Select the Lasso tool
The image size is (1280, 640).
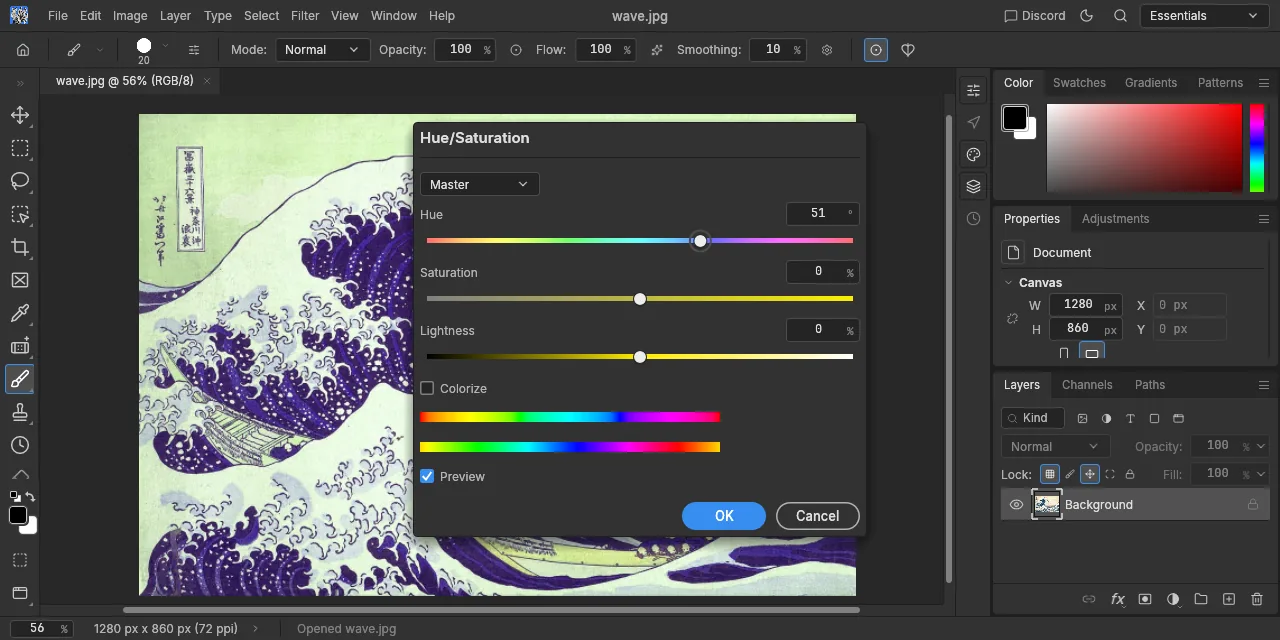(20, 181)
